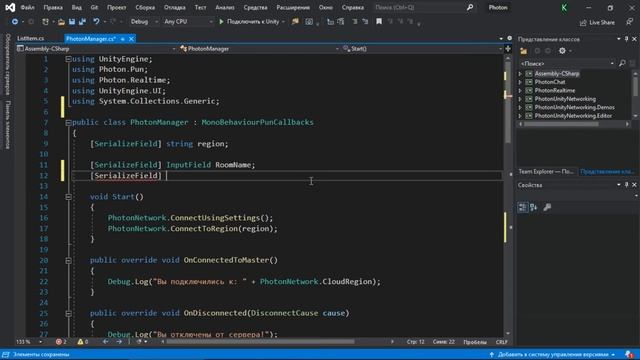Collapse the Start method at line 14
The image size is (640, 360).
[x=69, y=197]
